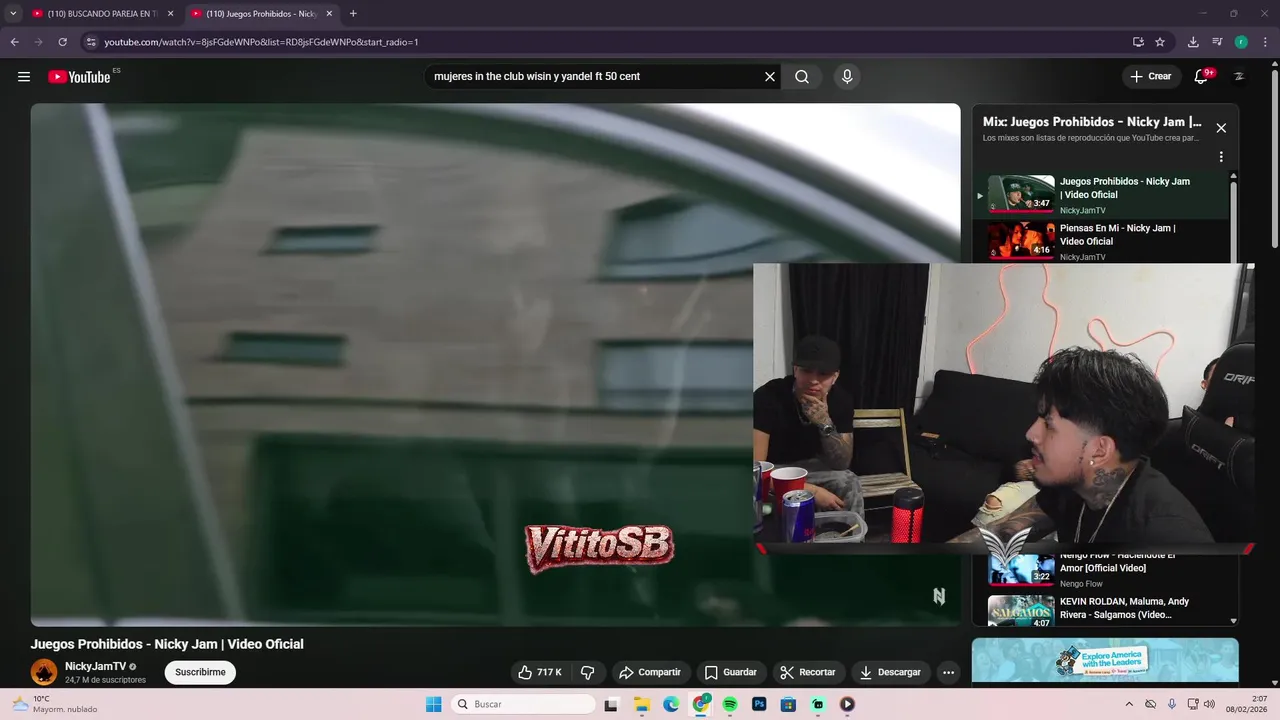Switch to Chrome in the taskbar
The width and height of the screenshot is (1280, 720).
tap(701, 704)
